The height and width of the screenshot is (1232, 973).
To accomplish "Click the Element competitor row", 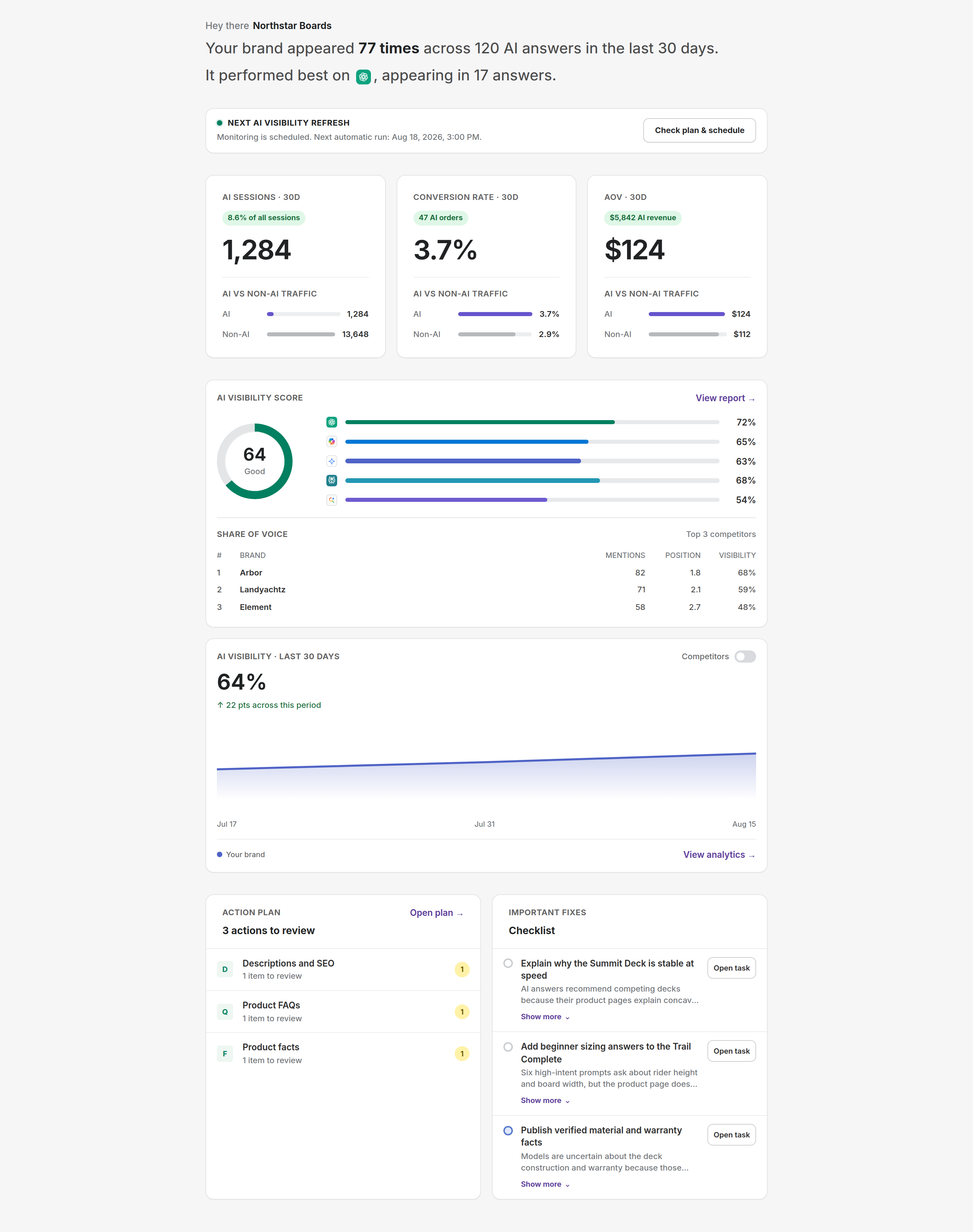I will coord(487,608).
